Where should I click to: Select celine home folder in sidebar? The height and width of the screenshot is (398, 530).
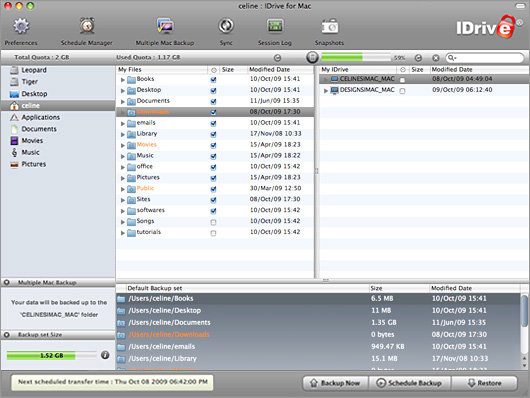pos(58,106)
